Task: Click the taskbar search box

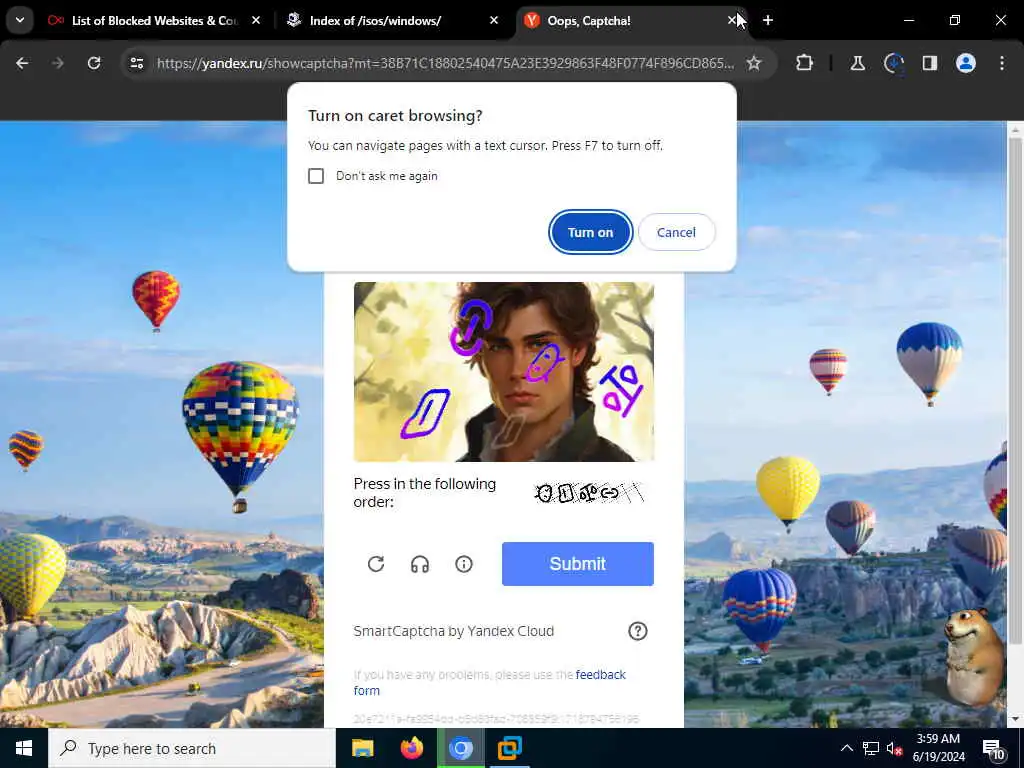Action: [x=192, y=748]
